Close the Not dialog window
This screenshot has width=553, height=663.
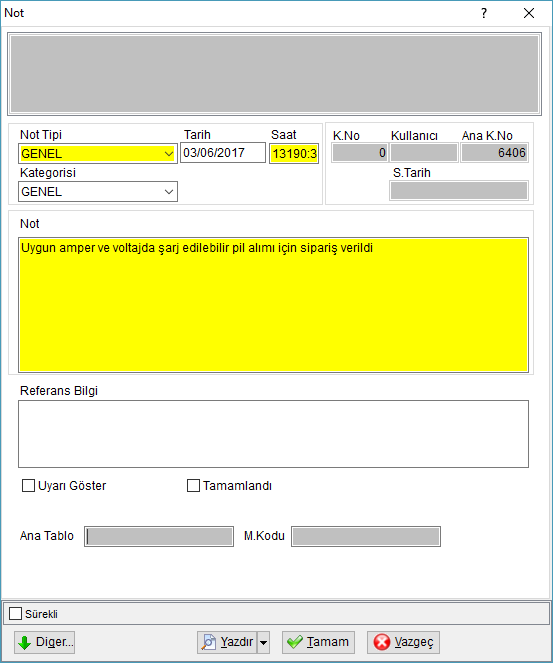[x=529, y=13]
